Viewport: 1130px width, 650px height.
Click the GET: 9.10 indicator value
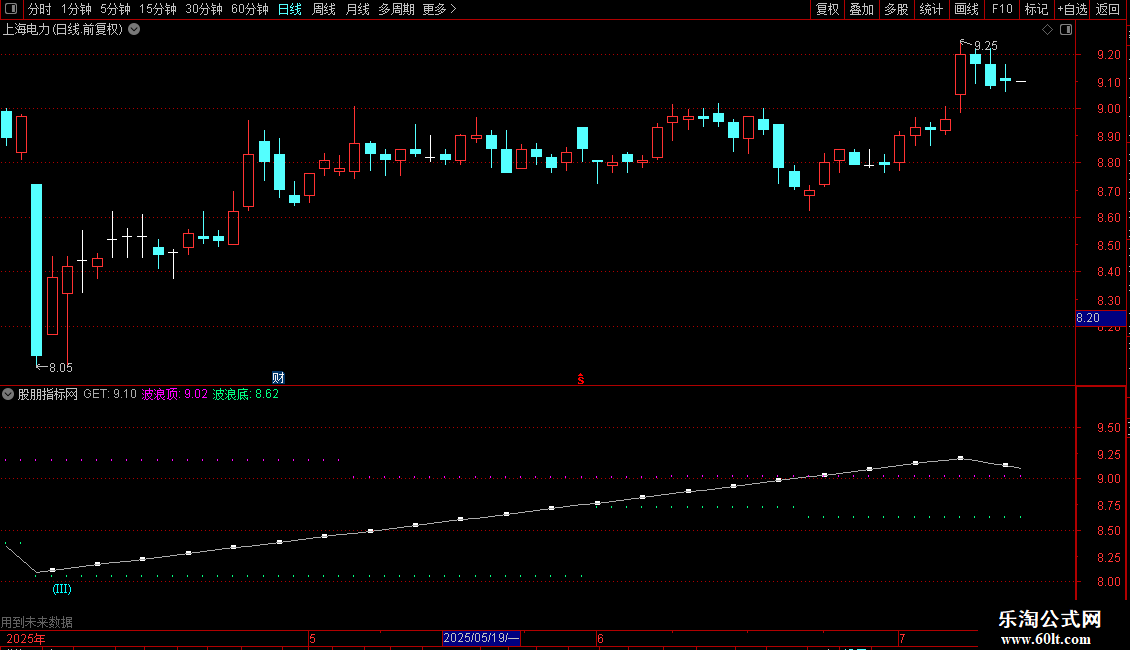point(110,394)
